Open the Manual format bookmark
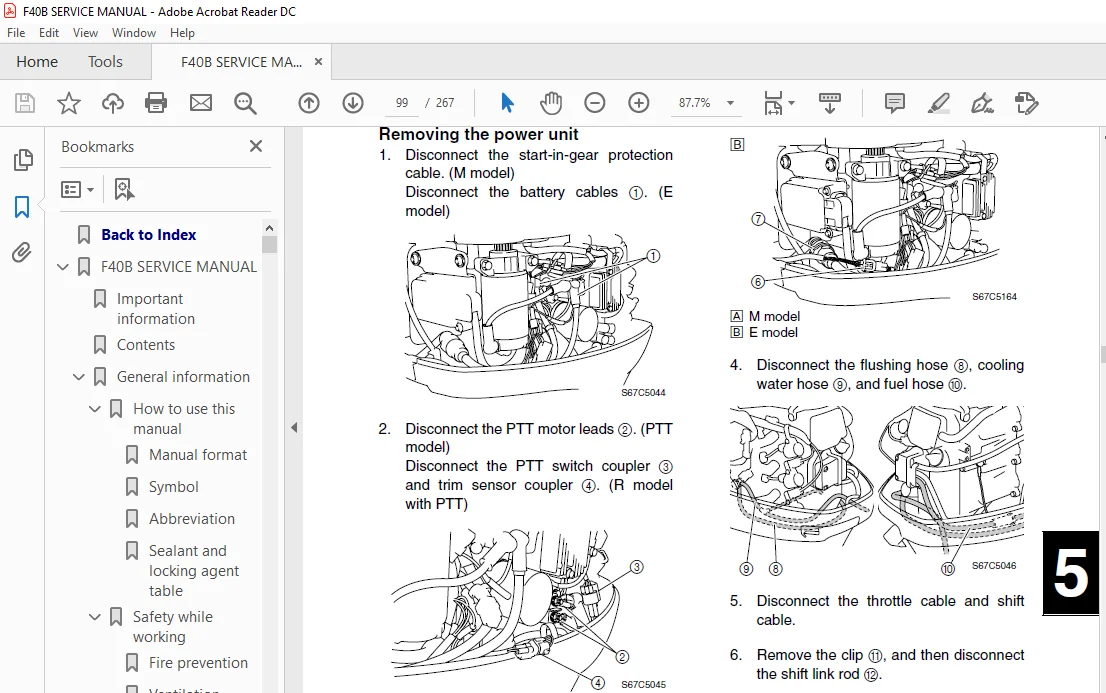This screenshot has height=693, width=1106. coord(198,455)
